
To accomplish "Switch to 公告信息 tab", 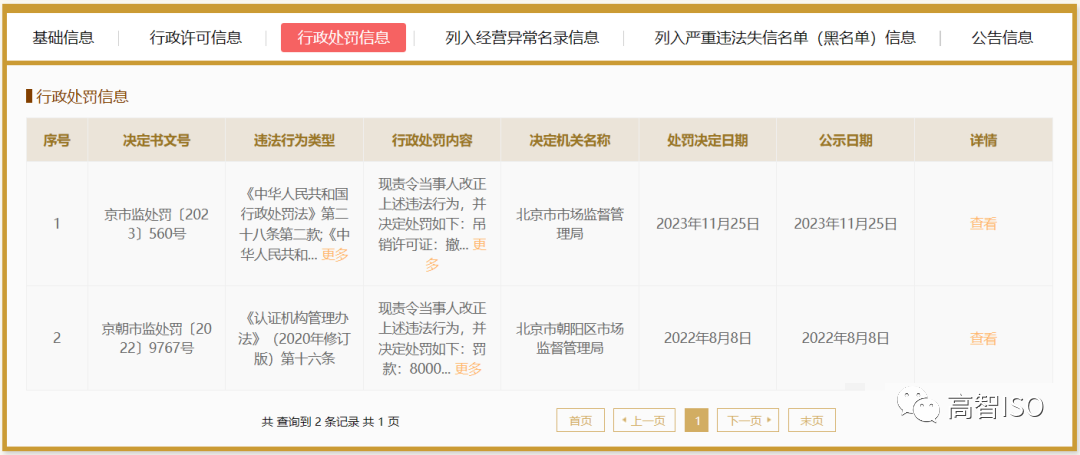I will click(1002, 38).
